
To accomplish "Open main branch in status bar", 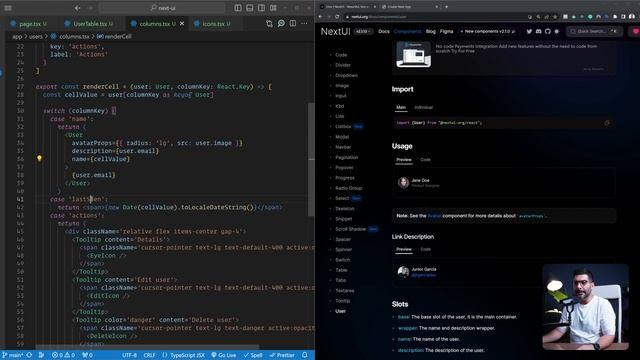I will tap(13, 355).
